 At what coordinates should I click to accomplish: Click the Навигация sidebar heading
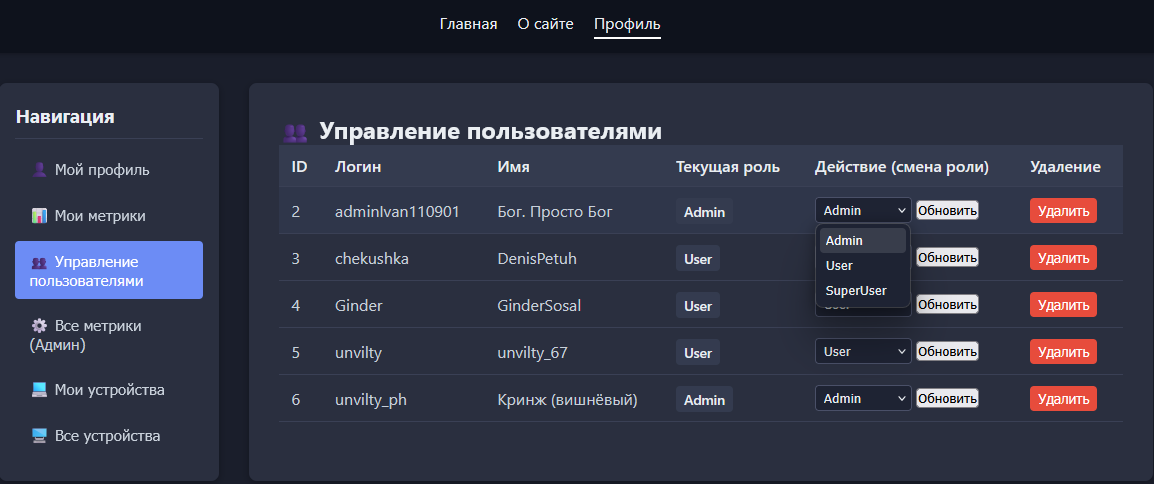[x=65, y=116]
